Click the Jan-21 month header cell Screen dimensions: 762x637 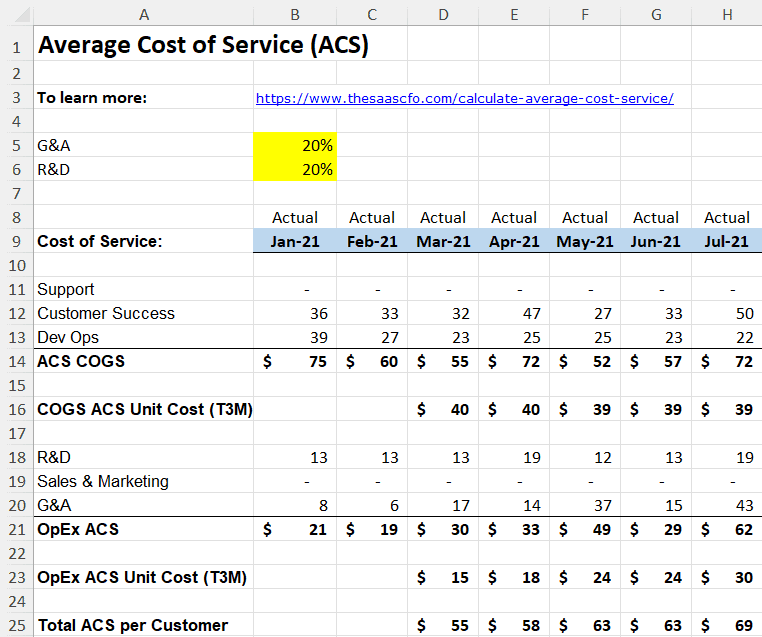point(295,241)
